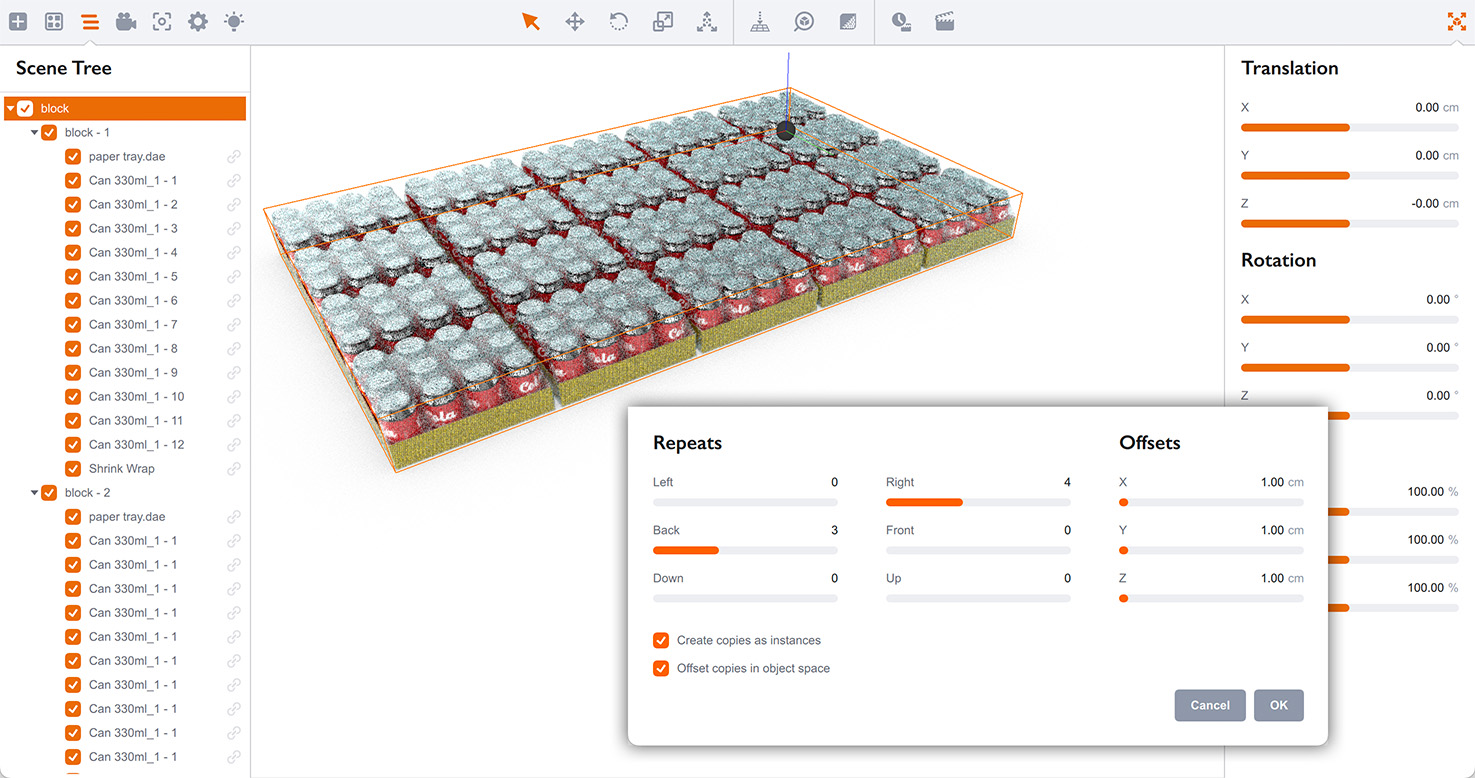Toggle checkbox for Can 330ml_1 - 10
This screenshot has height=778, width=1475.
73,396
